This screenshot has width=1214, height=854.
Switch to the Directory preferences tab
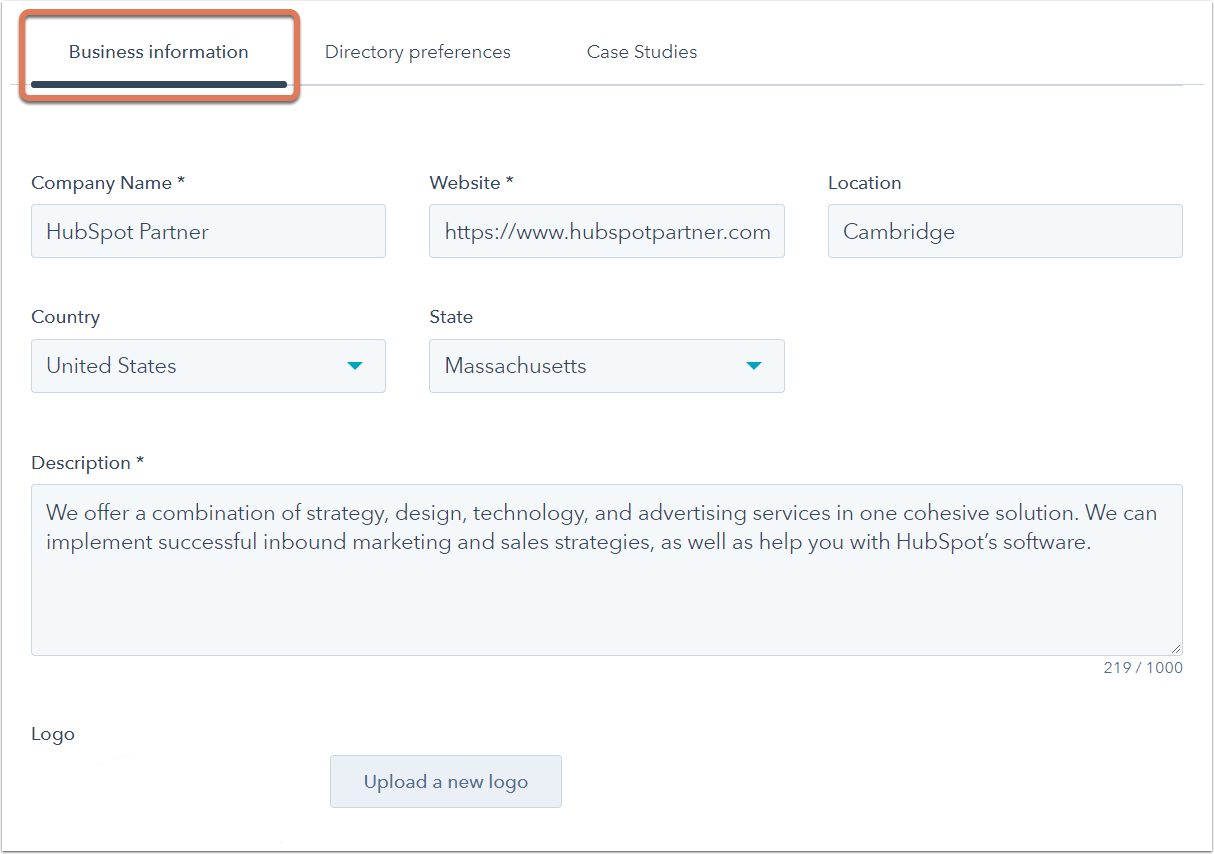(417, 52)
